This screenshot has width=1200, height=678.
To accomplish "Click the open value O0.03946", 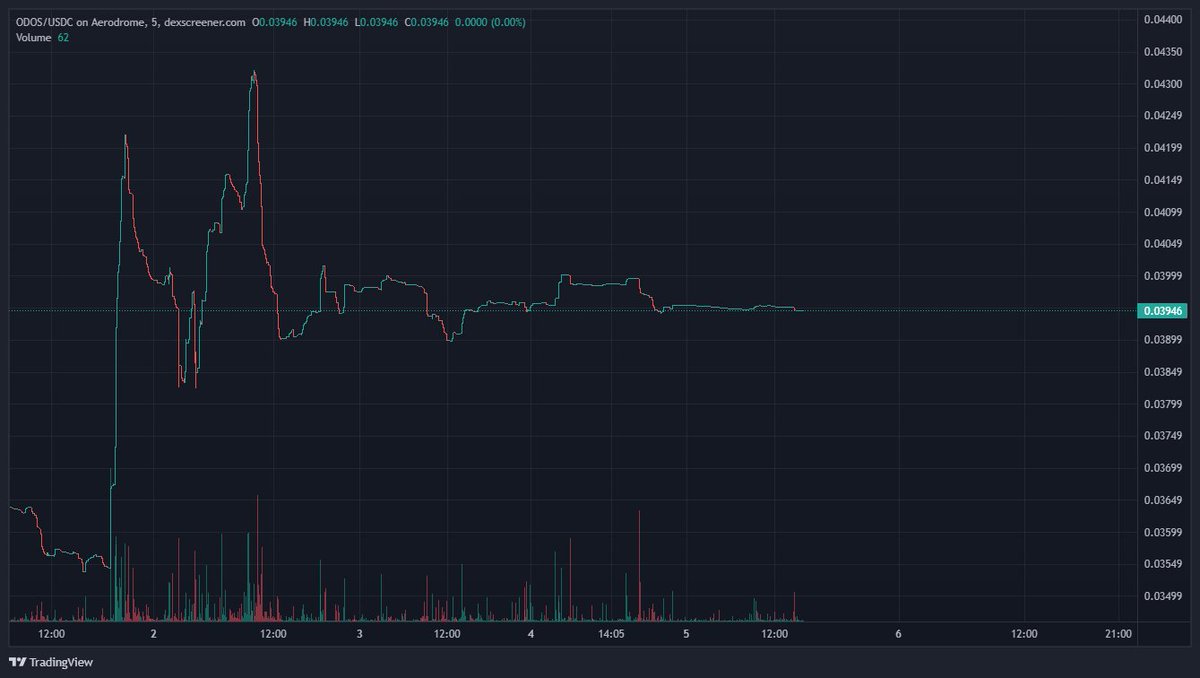I will tap(274, 22).
